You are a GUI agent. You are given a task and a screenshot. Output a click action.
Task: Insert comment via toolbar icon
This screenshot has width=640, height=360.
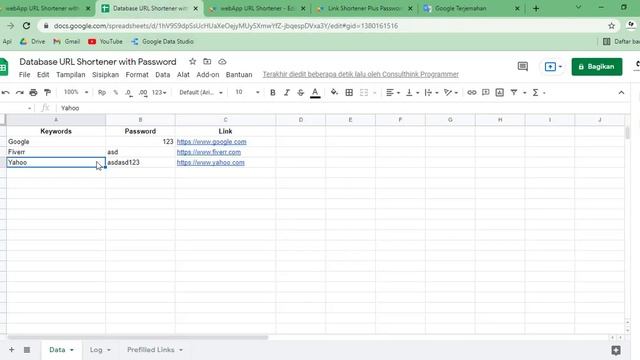[x=485, y=93]
